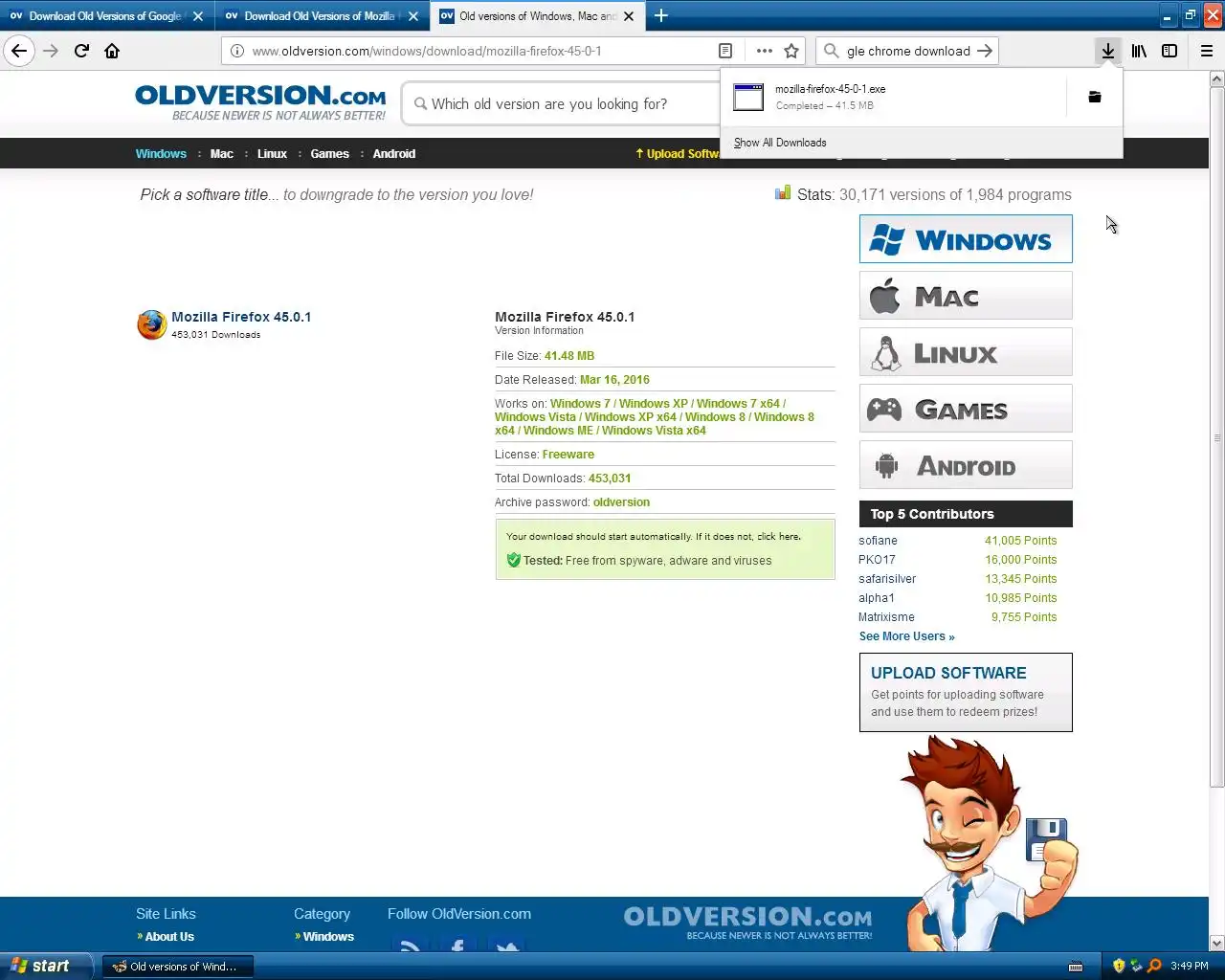
Task: Click Windows under footer Category
Action: click(x=328, y=937)
